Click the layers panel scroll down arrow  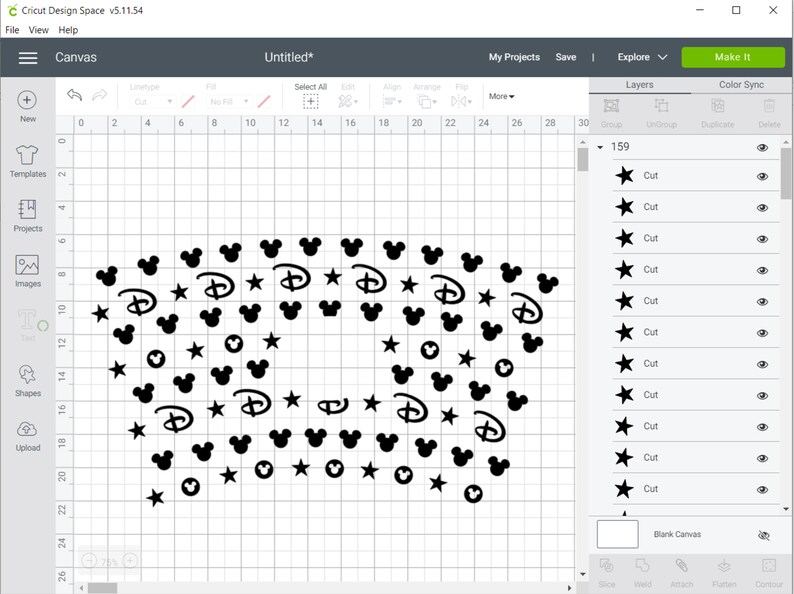(785, 509)
